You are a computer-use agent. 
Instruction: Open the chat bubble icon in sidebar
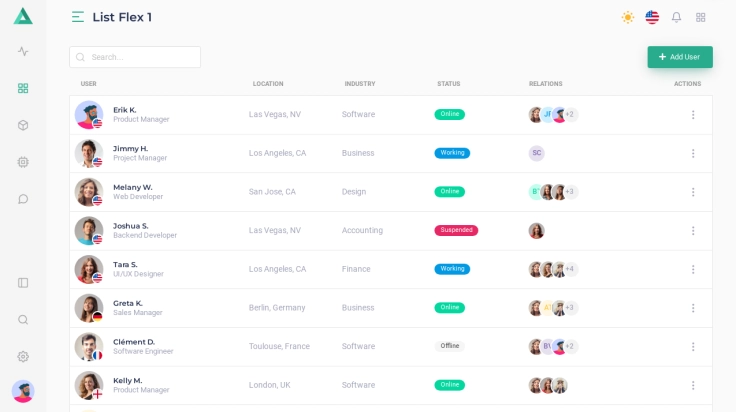click(23, 199)
